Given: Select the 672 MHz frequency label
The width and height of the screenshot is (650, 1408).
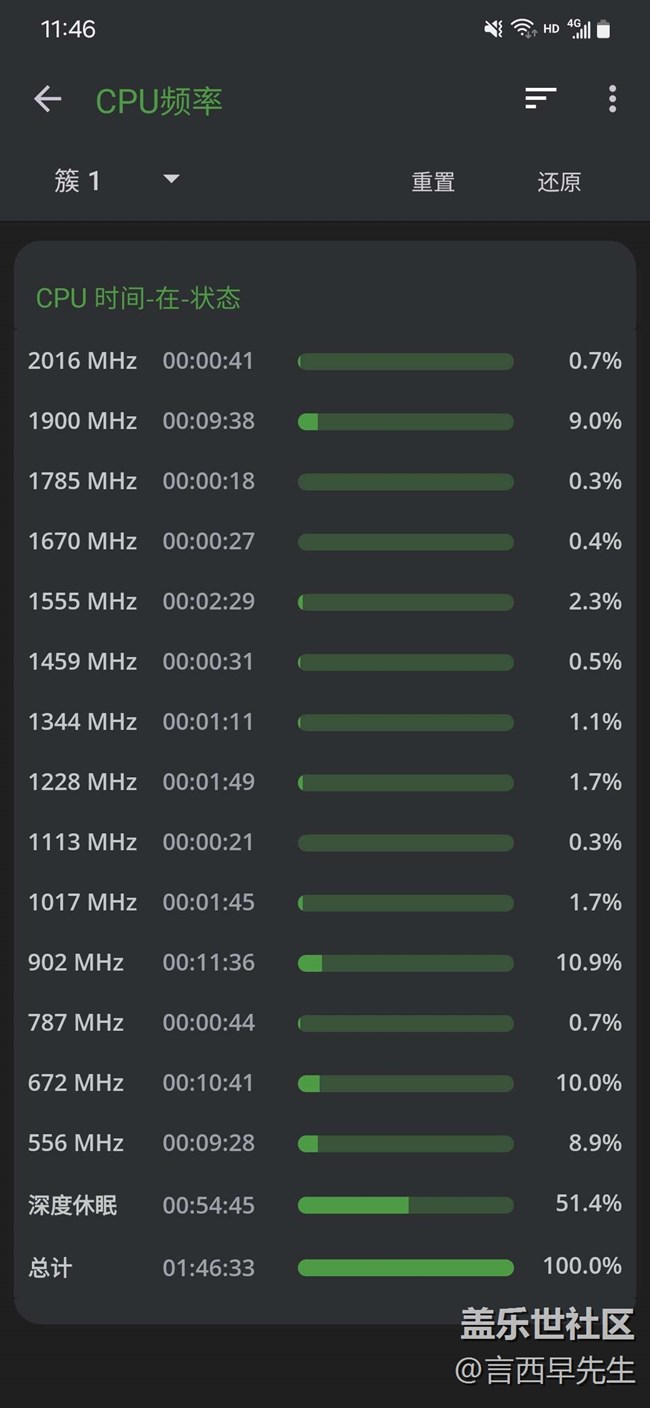Looking at the screenshot, I should click(76, 1083).
